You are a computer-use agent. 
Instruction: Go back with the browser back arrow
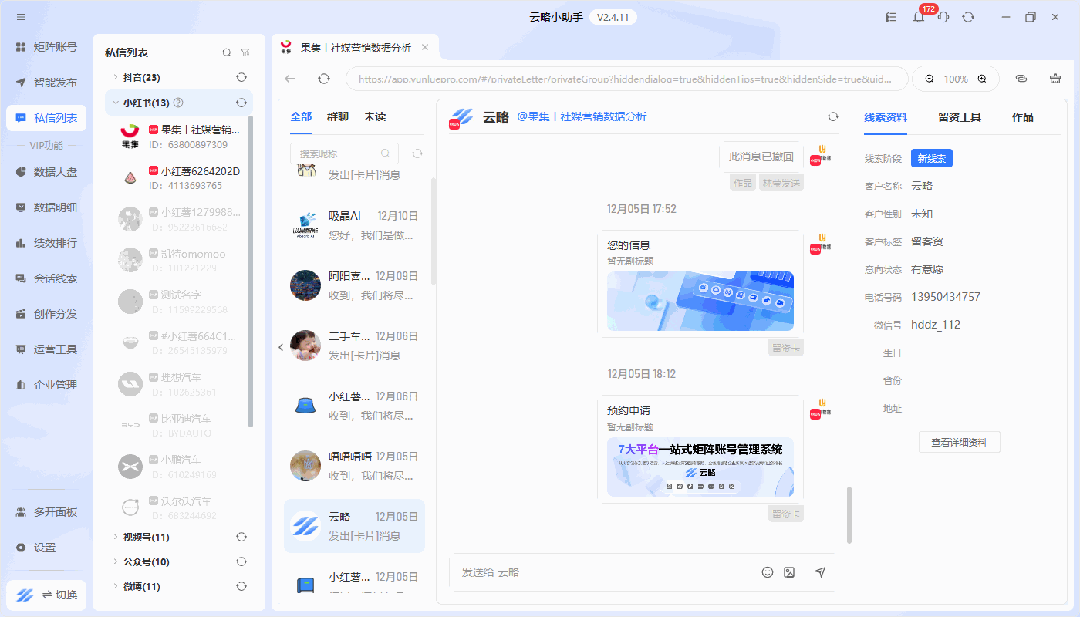(290, 79)
